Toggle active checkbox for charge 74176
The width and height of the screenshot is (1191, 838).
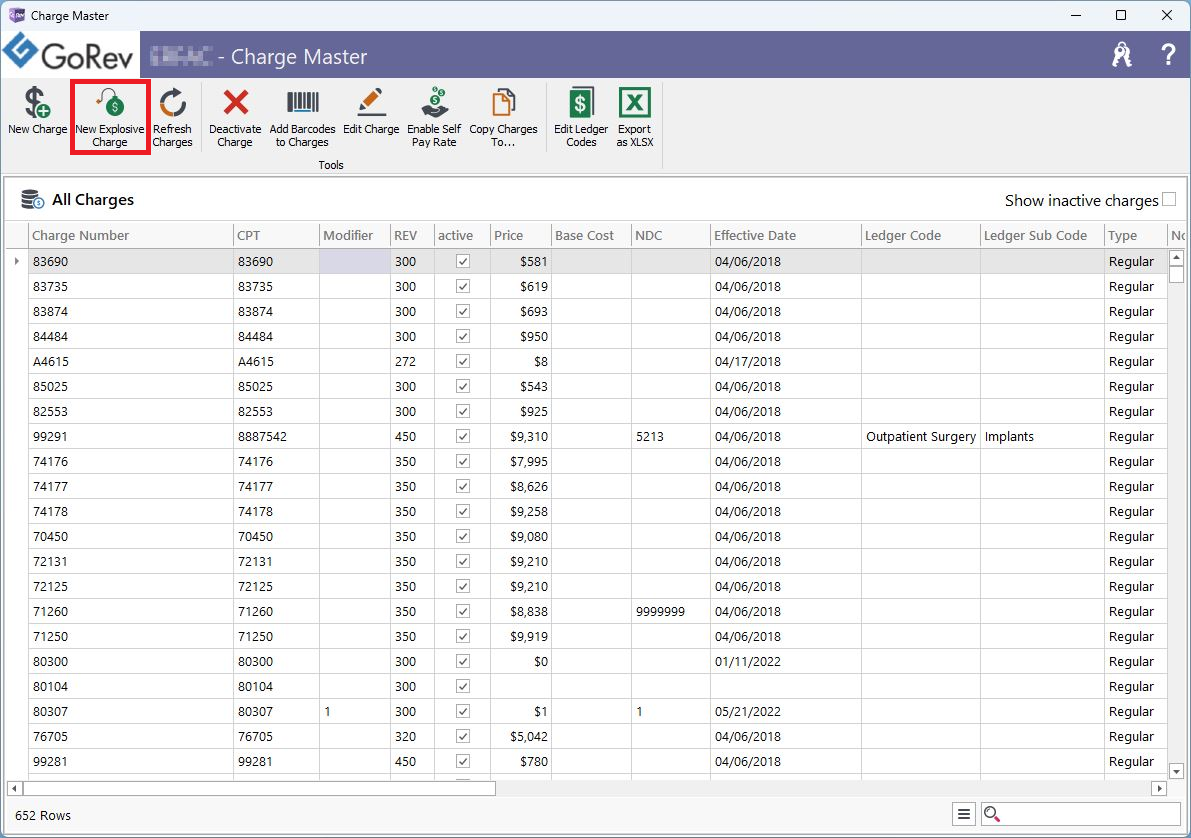point(463,461)
